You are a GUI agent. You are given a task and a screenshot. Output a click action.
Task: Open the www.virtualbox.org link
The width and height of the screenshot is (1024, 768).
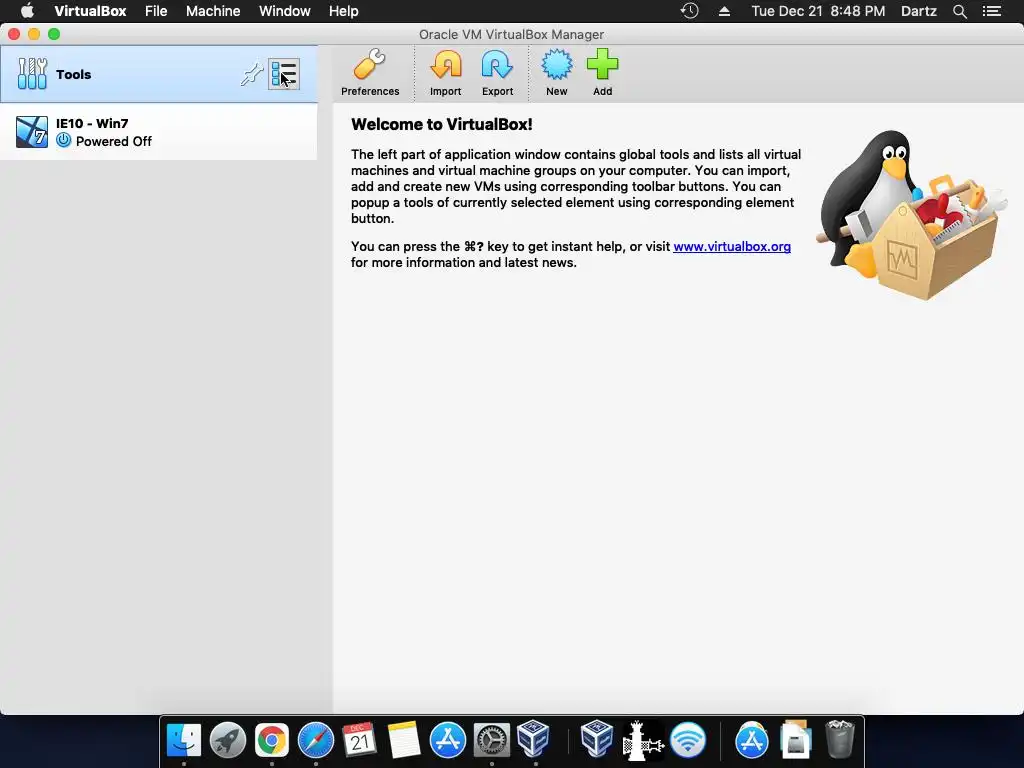(731, 247)
